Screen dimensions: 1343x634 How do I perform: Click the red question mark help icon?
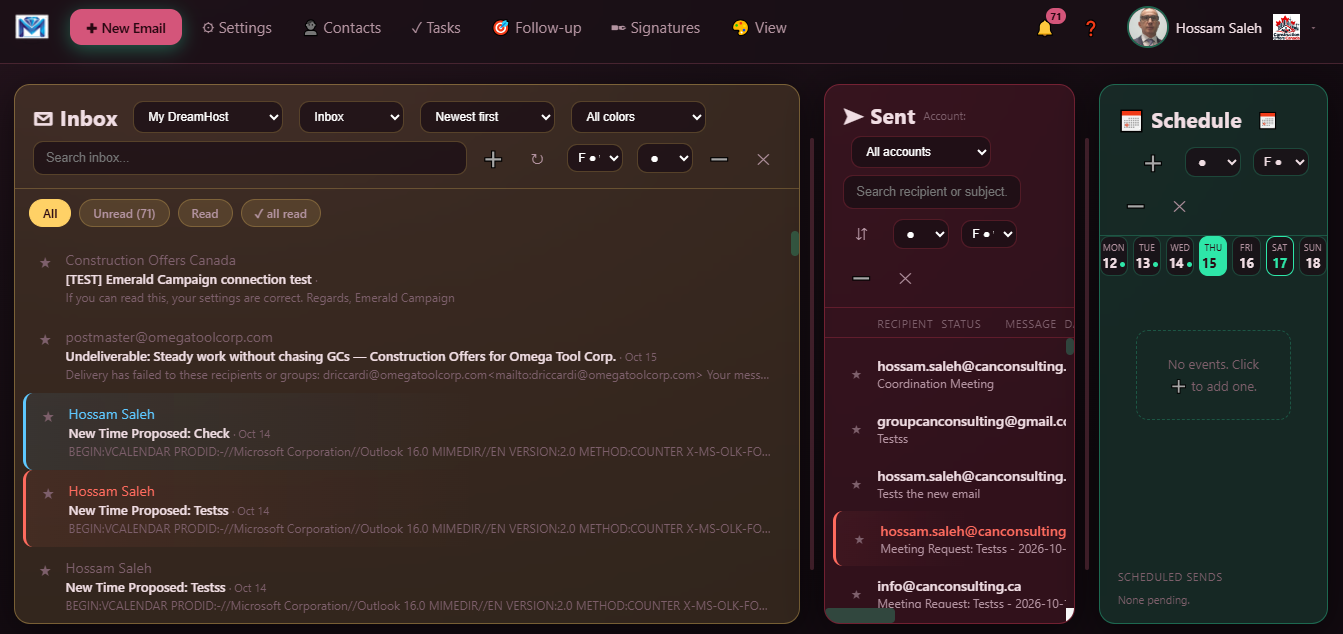pyautogui.click(x=1091, y=28)
